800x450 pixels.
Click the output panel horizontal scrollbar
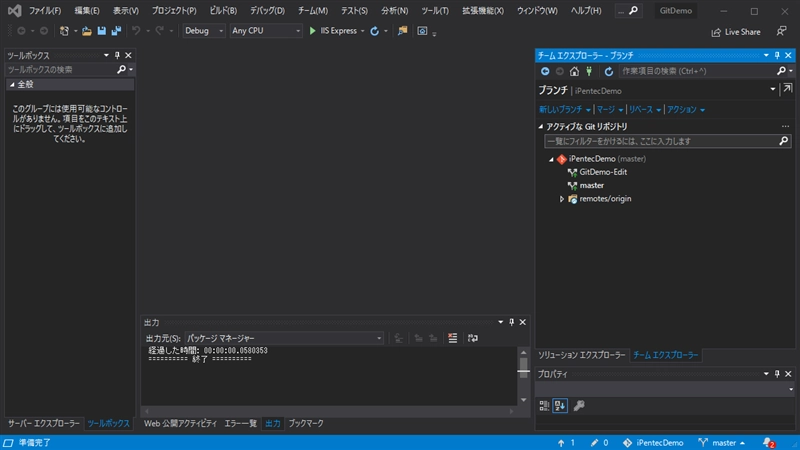[x=330, y=411]
